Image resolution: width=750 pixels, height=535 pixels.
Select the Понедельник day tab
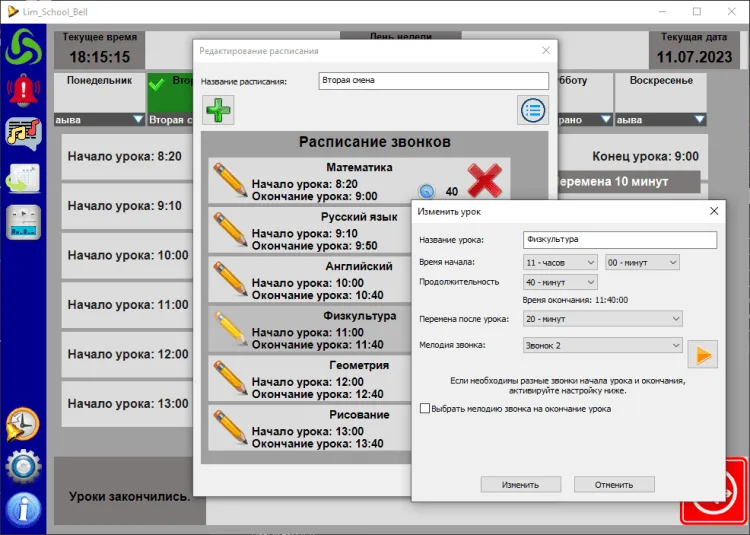pos(99,81)
